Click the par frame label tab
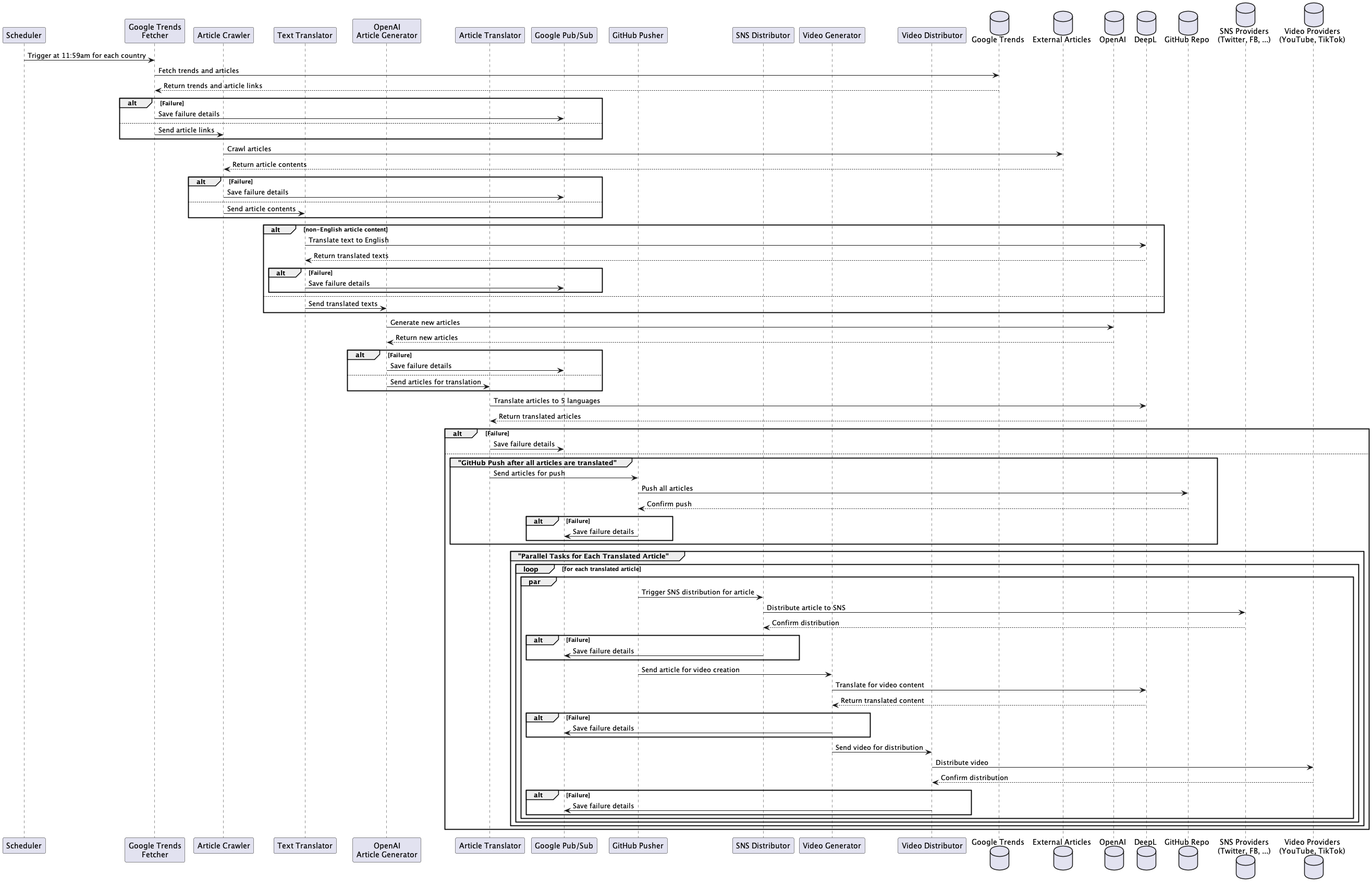1372x887 pixels. pyautogui.click(x=535, y=582)
